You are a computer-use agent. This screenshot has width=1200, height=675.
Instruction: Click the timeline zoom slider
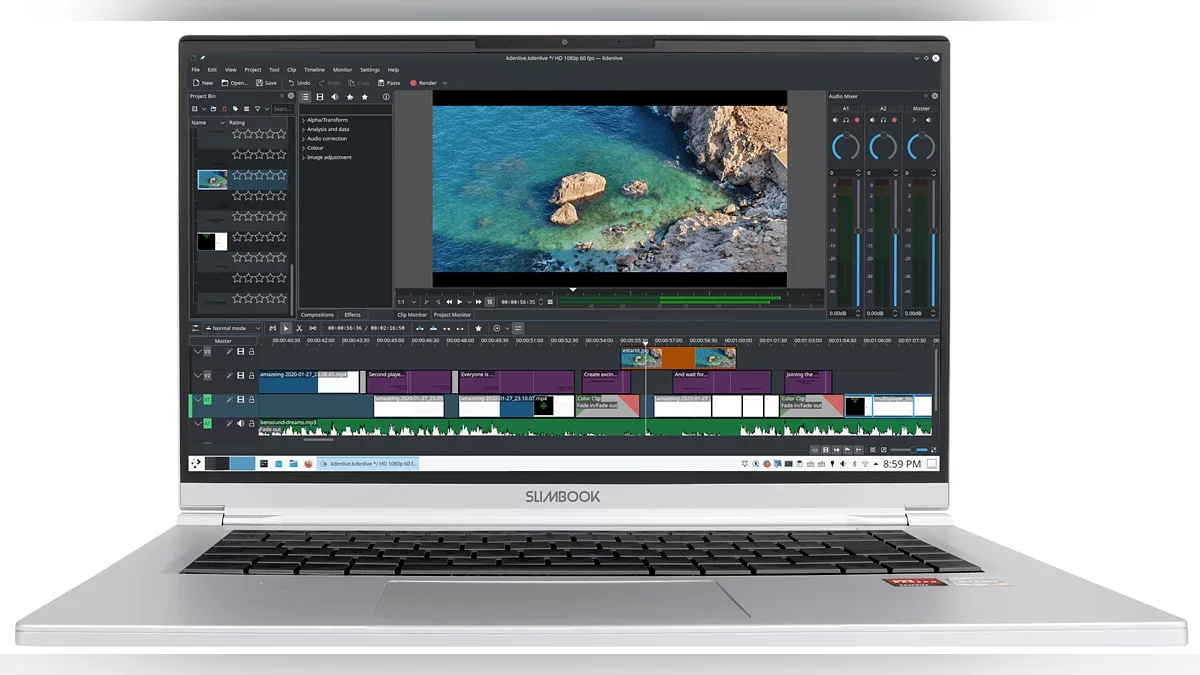pyautogui.click(x=910, y=450)
